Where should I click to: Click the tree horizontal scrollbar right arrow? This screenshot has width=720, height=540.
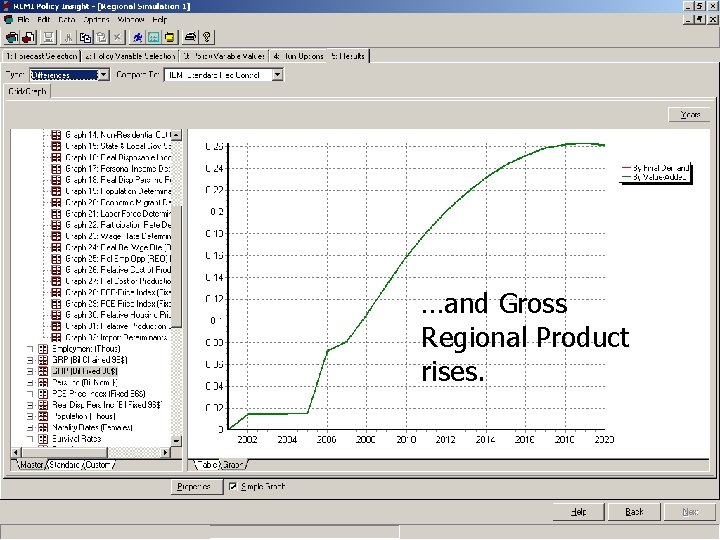tap(165, 452)
